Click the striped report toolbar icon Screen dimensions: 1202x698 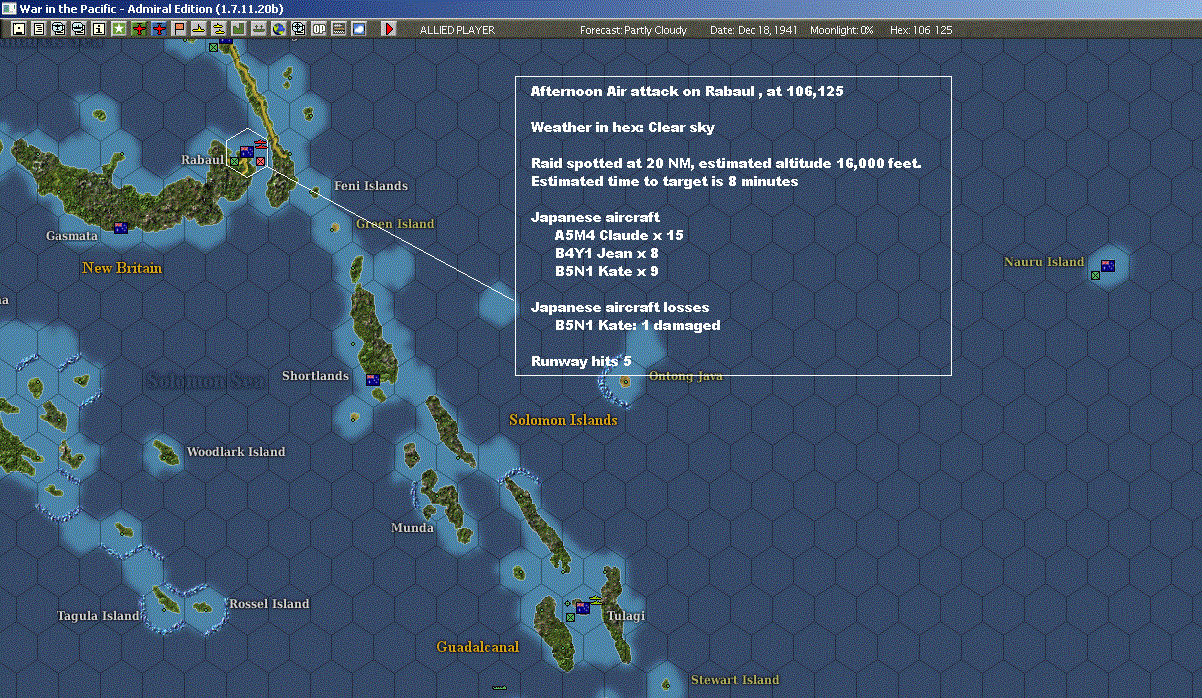338,30
